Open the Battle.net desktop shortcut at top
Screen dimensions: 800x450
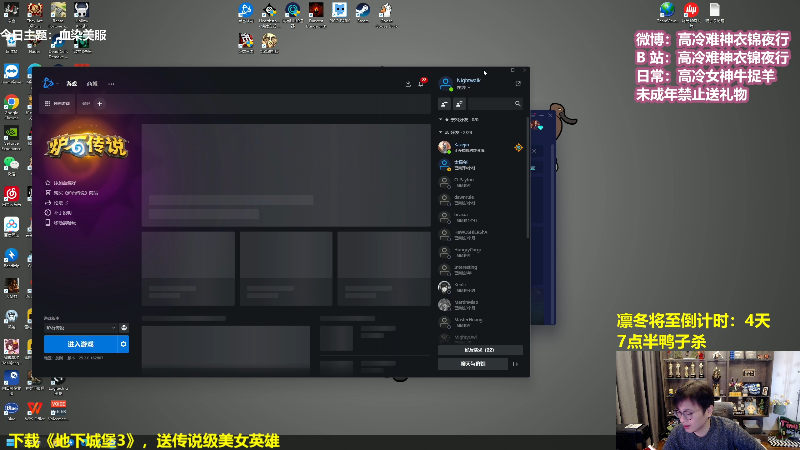click(x=246, y=13)
